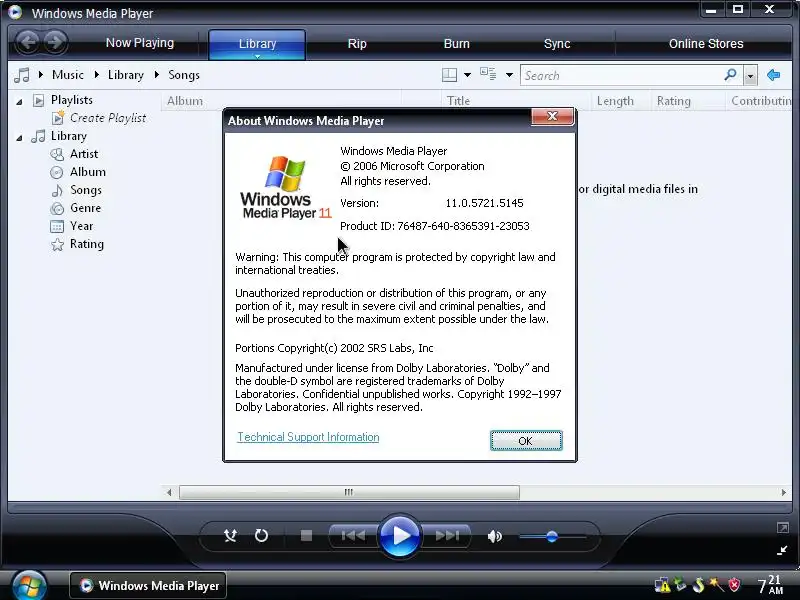Screen dimensions: 800x600
Task: Click the taskbar clock
Action: coord(770,585)
